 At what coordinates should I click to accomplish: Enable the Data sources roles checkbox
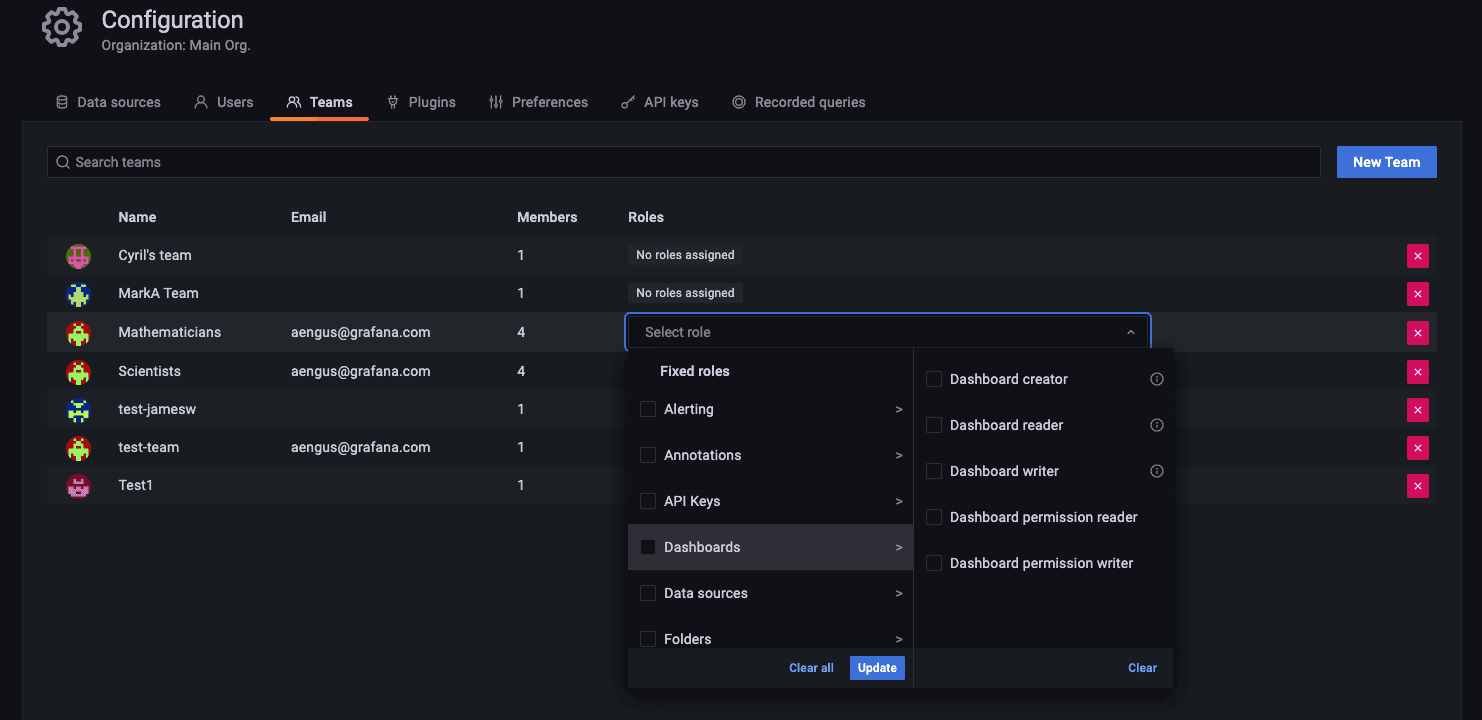647,593
